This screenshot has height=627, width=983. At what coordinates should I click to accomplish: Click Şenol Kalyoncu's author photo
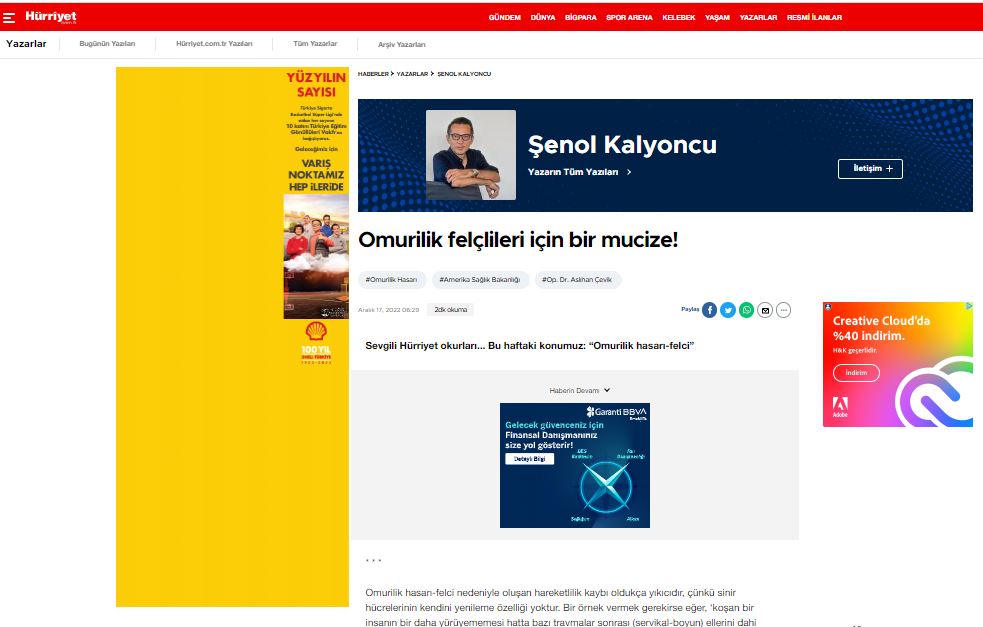471,155
